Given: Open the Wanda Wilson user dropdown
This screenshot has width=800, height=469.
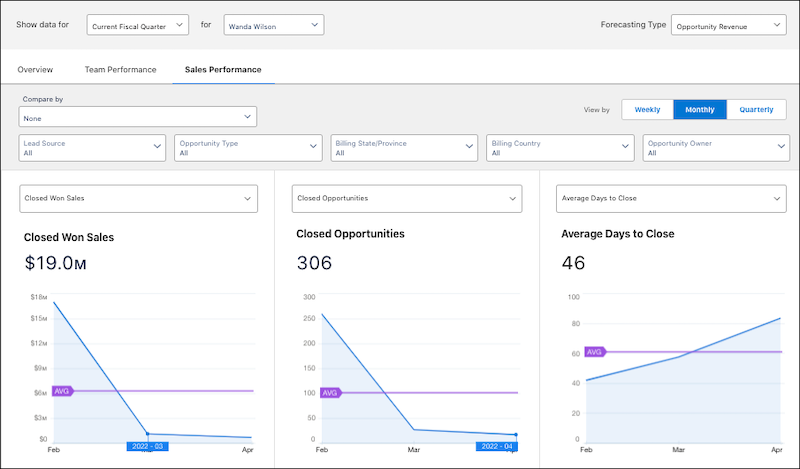Looking at the screenshot, I should point(274,25).
